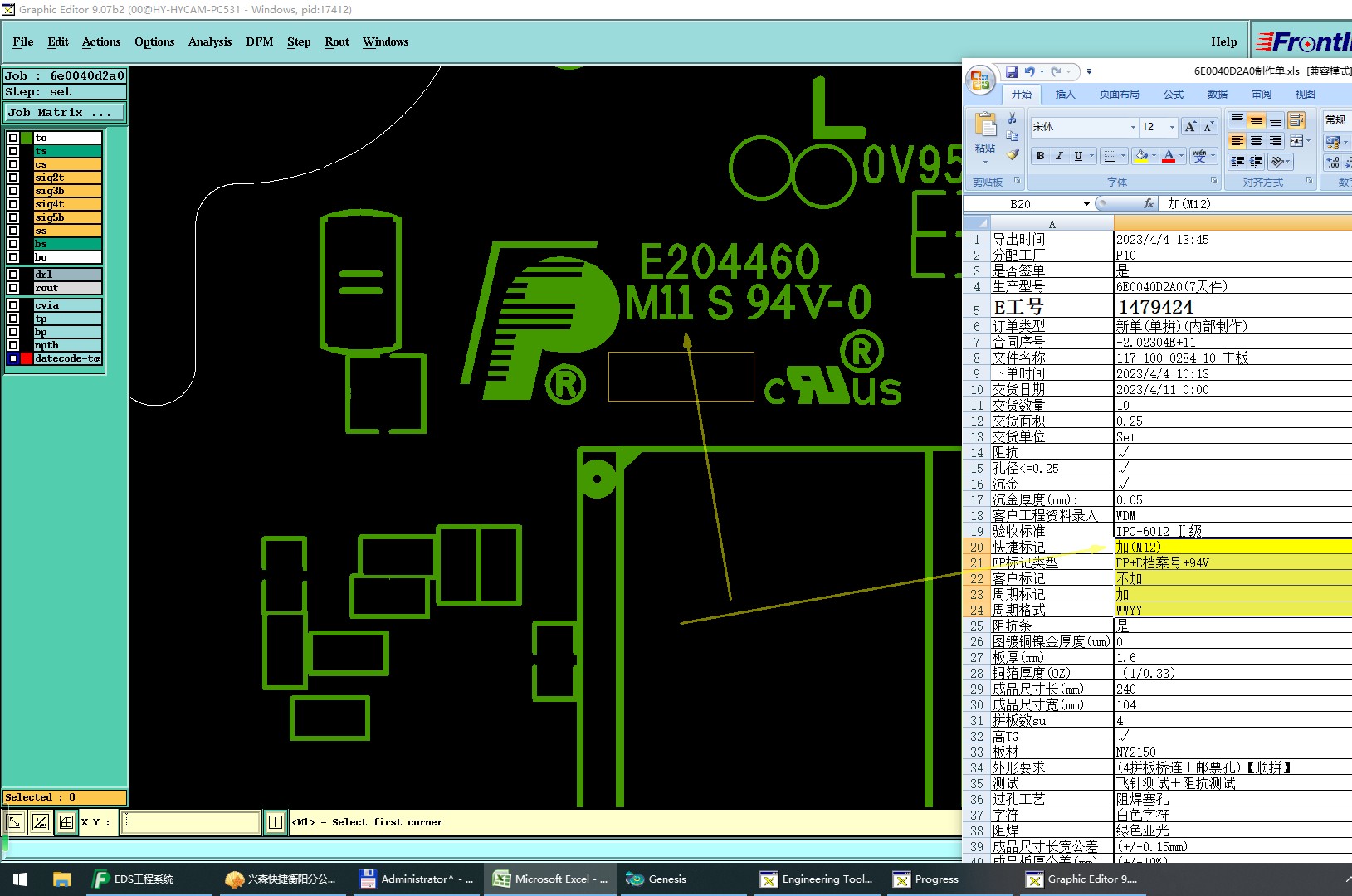This screenshot has height=896, width=1352.
Task: Click the format painter brush icon
Action: point(1013,154)
